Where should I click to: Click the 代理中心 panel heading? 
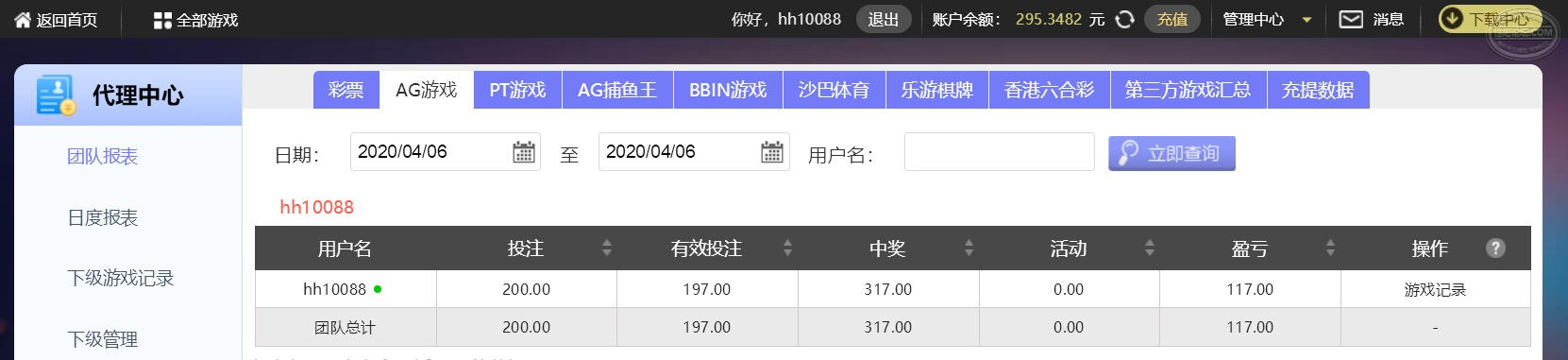coord(138,95)
